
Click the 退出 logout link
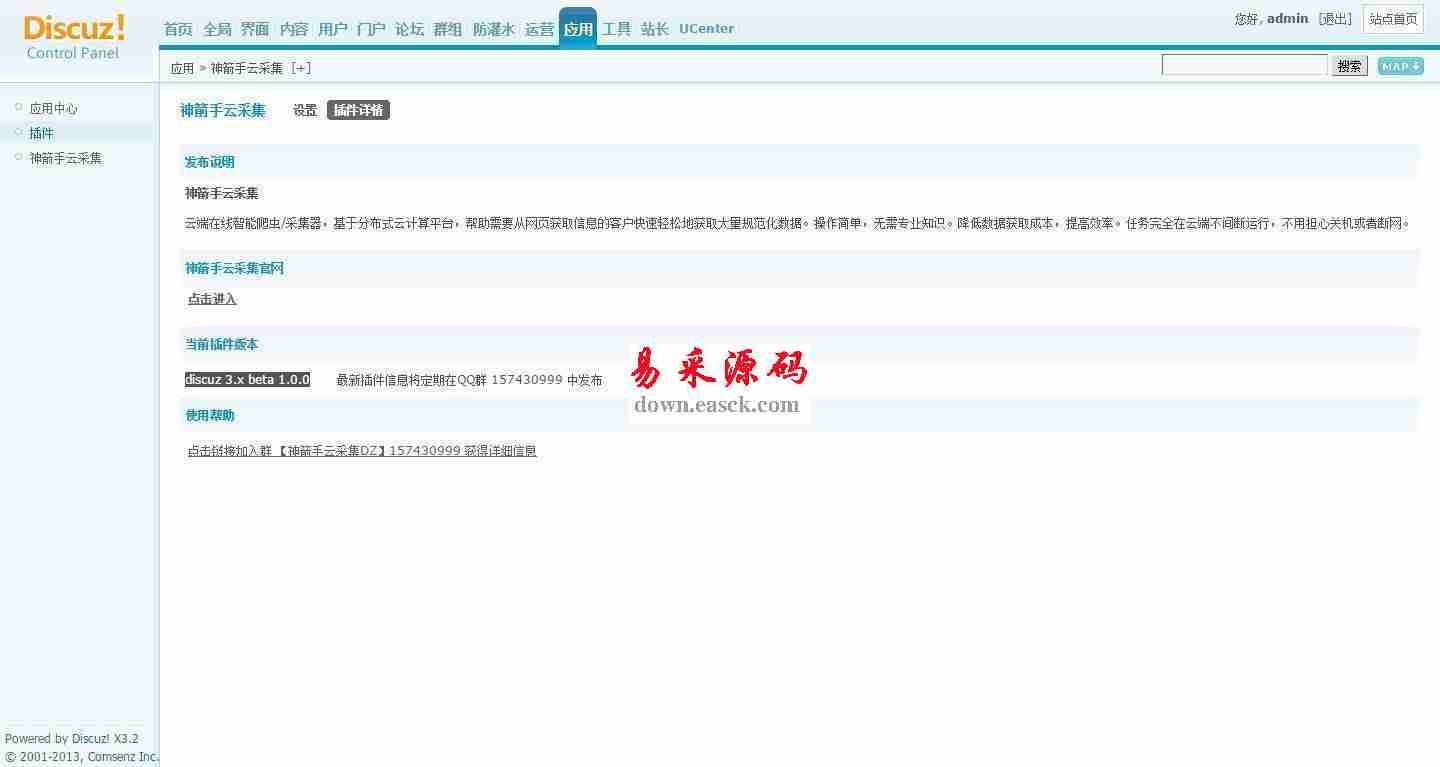(1335, 19)
